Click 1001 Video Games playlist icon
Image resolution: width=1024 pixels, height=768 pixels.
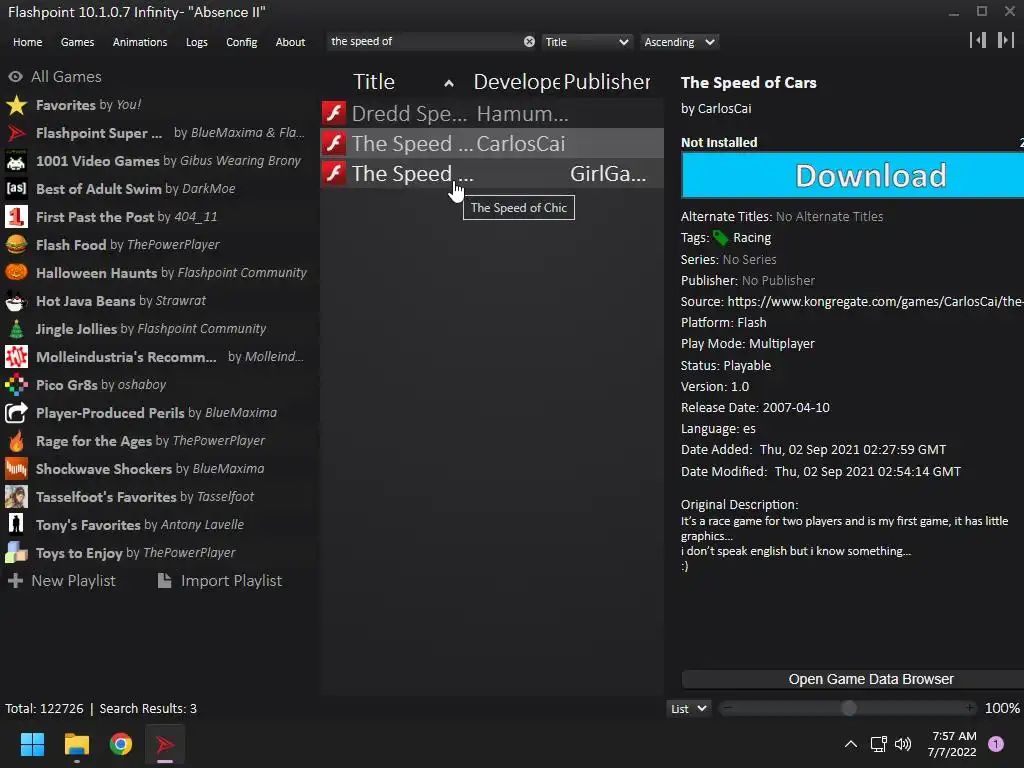tap(16, 161)
